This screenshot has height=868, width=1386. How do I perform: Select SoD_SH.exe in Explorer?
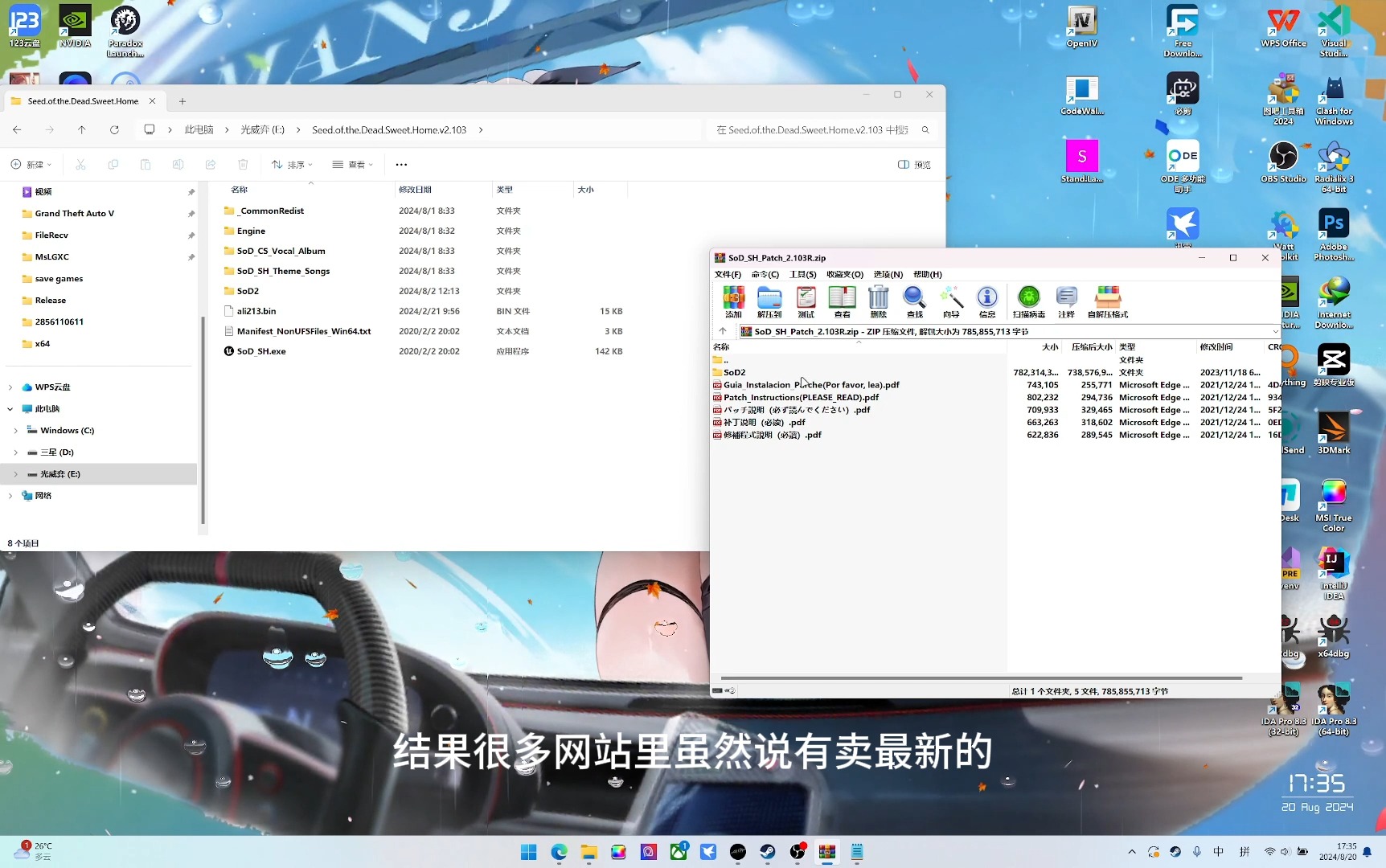pyautogui.click(x=261, y=351)
